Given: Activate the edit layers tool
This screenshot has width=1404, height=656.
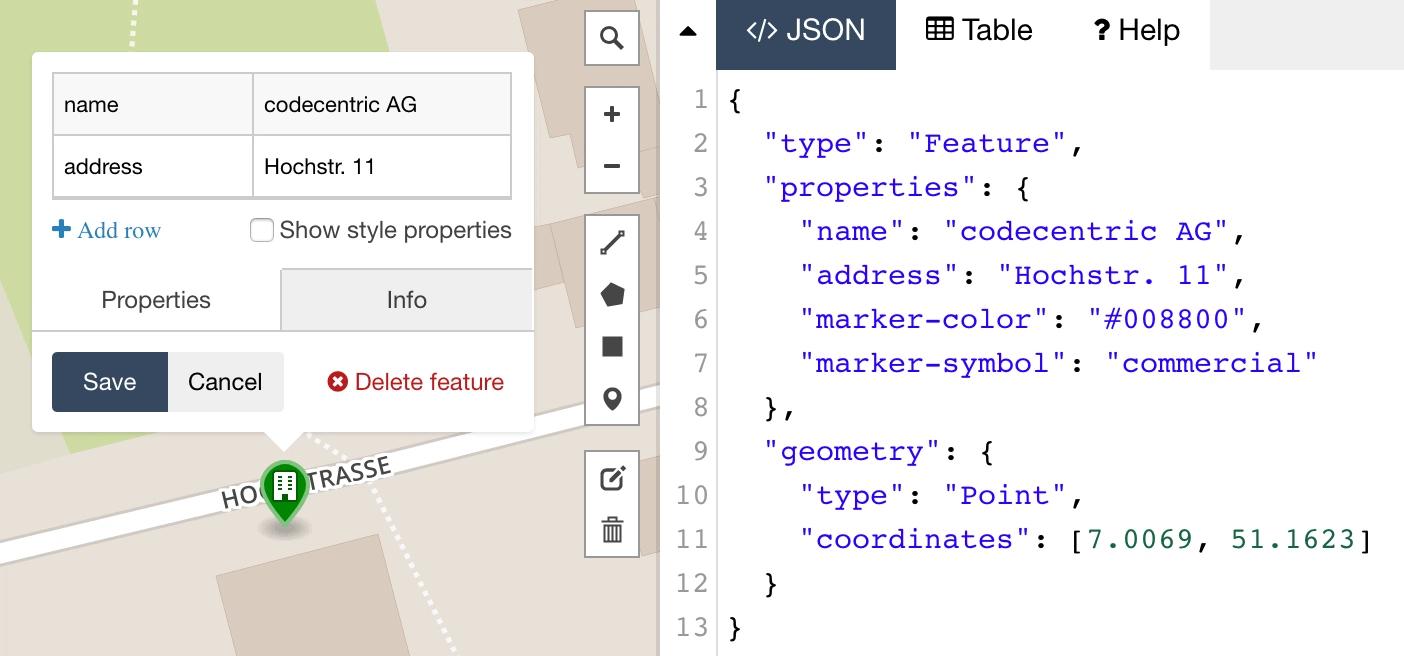Looking at the screenshot, I should tap(612, 478).
